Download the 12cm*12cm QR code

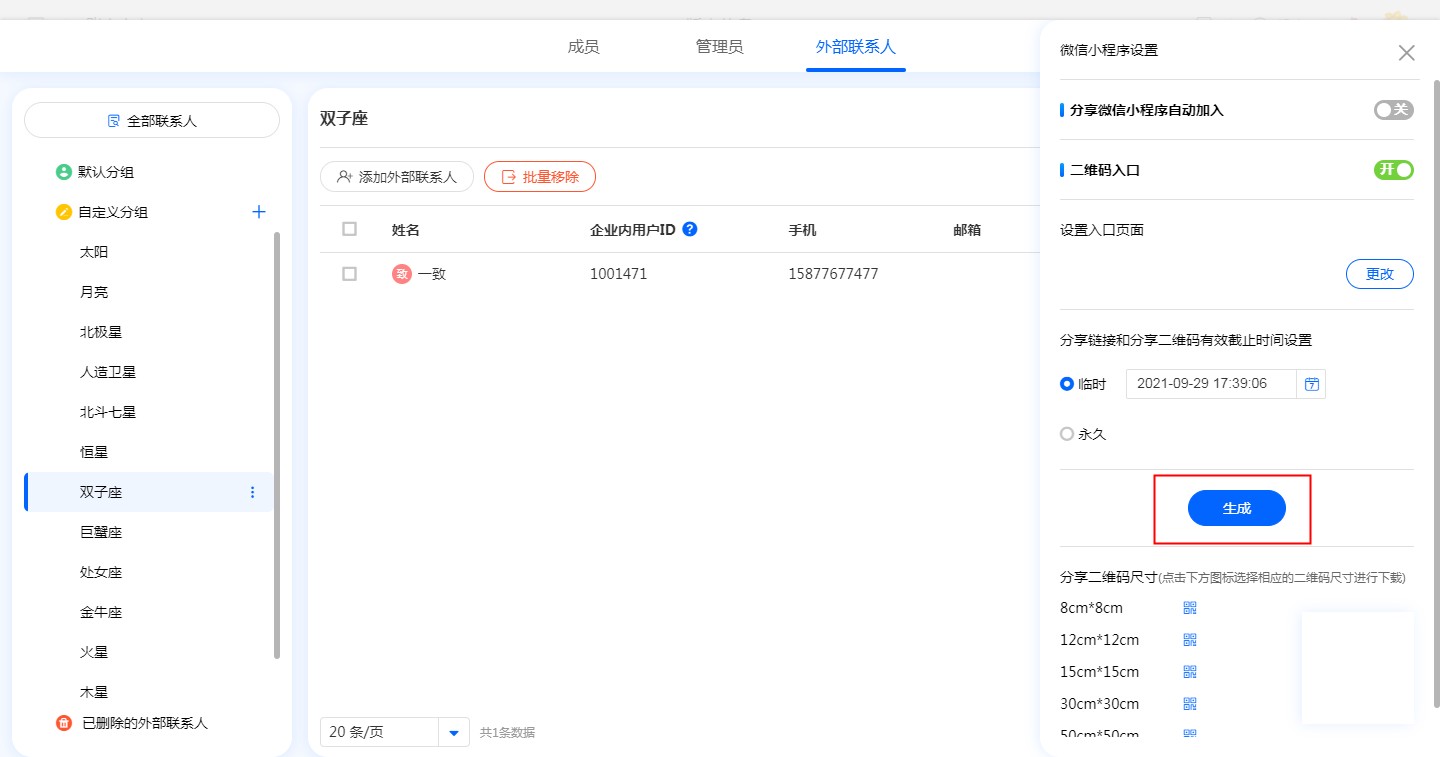pyautogui.click(x=1190, y=640)
